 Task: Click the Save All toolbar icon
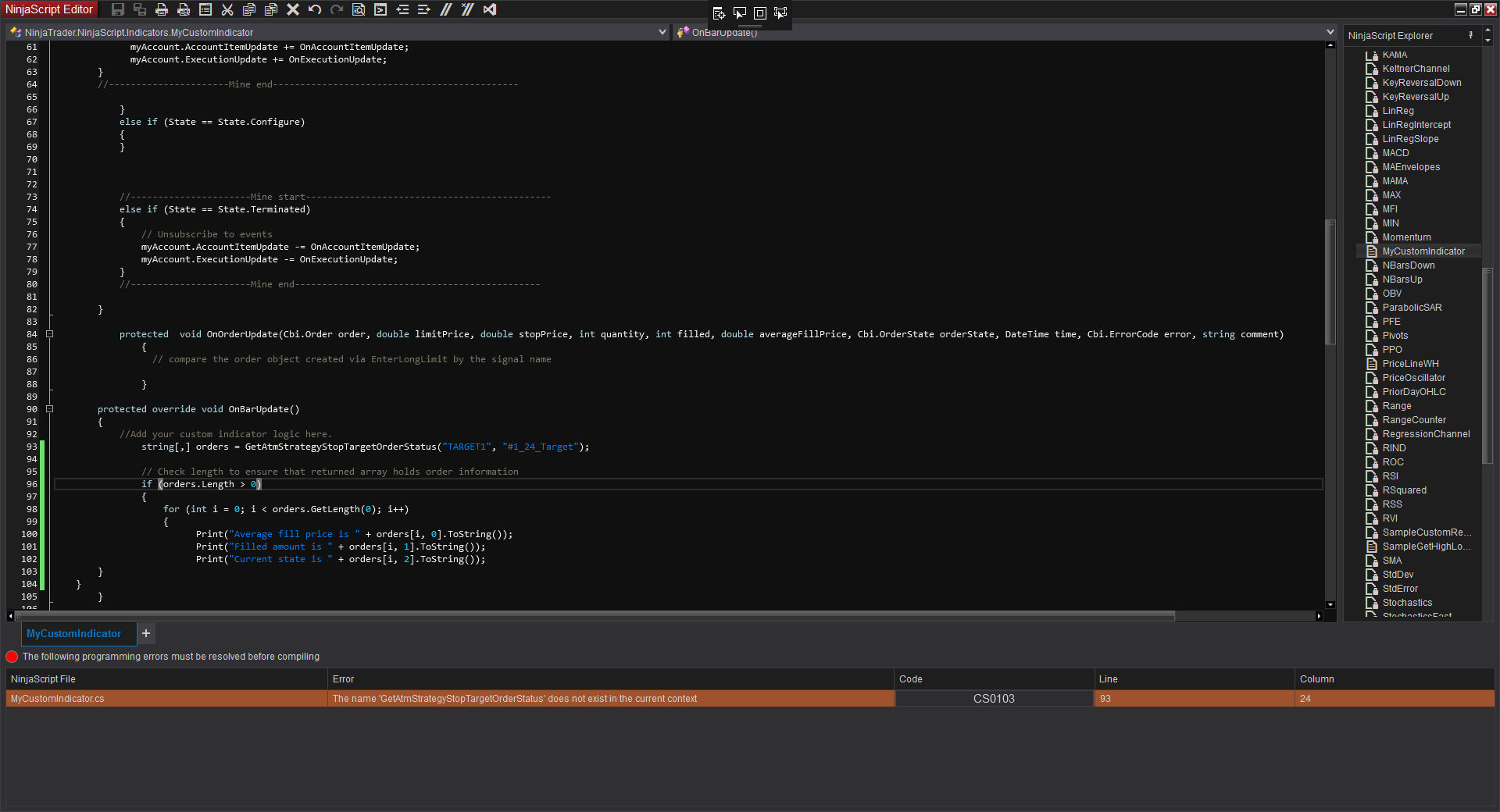[140, 9]
